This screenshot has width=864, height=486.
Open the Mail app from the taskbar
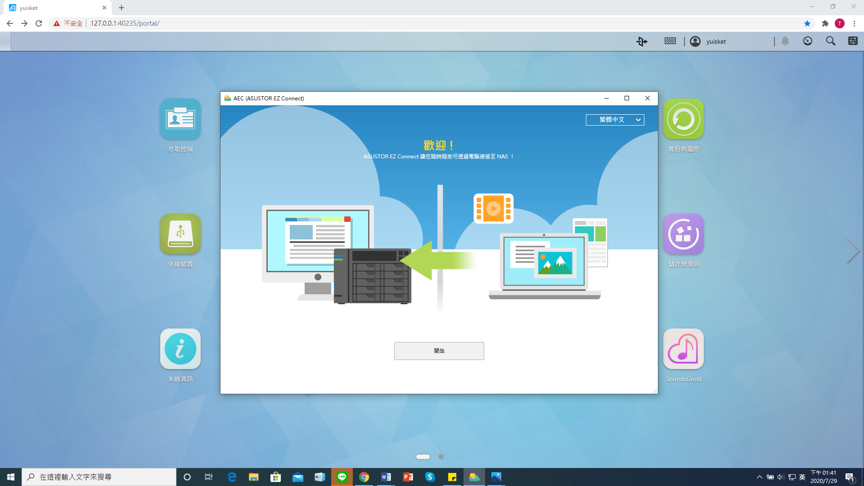[298, 477]
